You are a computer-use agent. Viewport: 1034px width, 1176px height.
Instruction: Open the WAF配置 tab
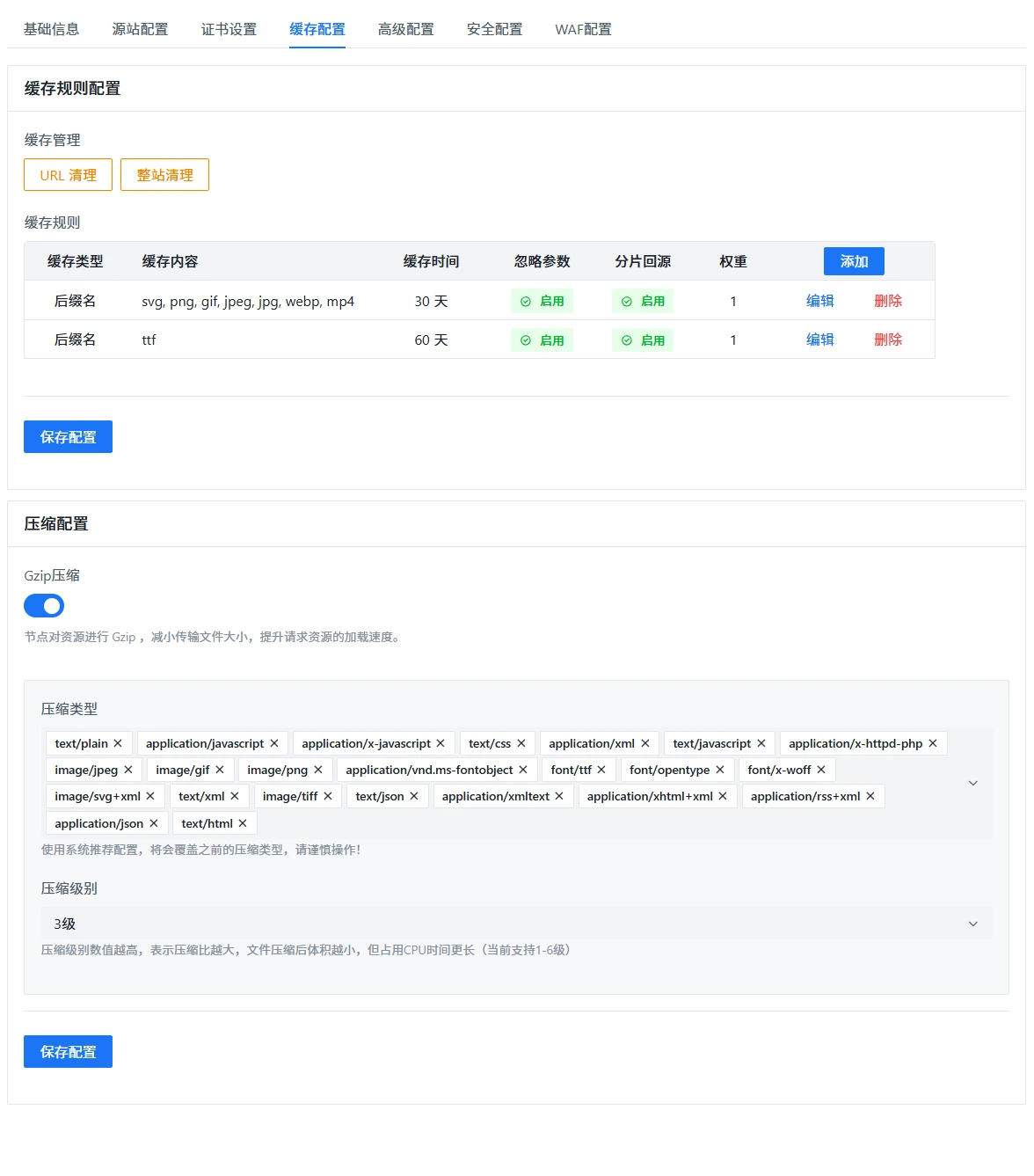583,29
